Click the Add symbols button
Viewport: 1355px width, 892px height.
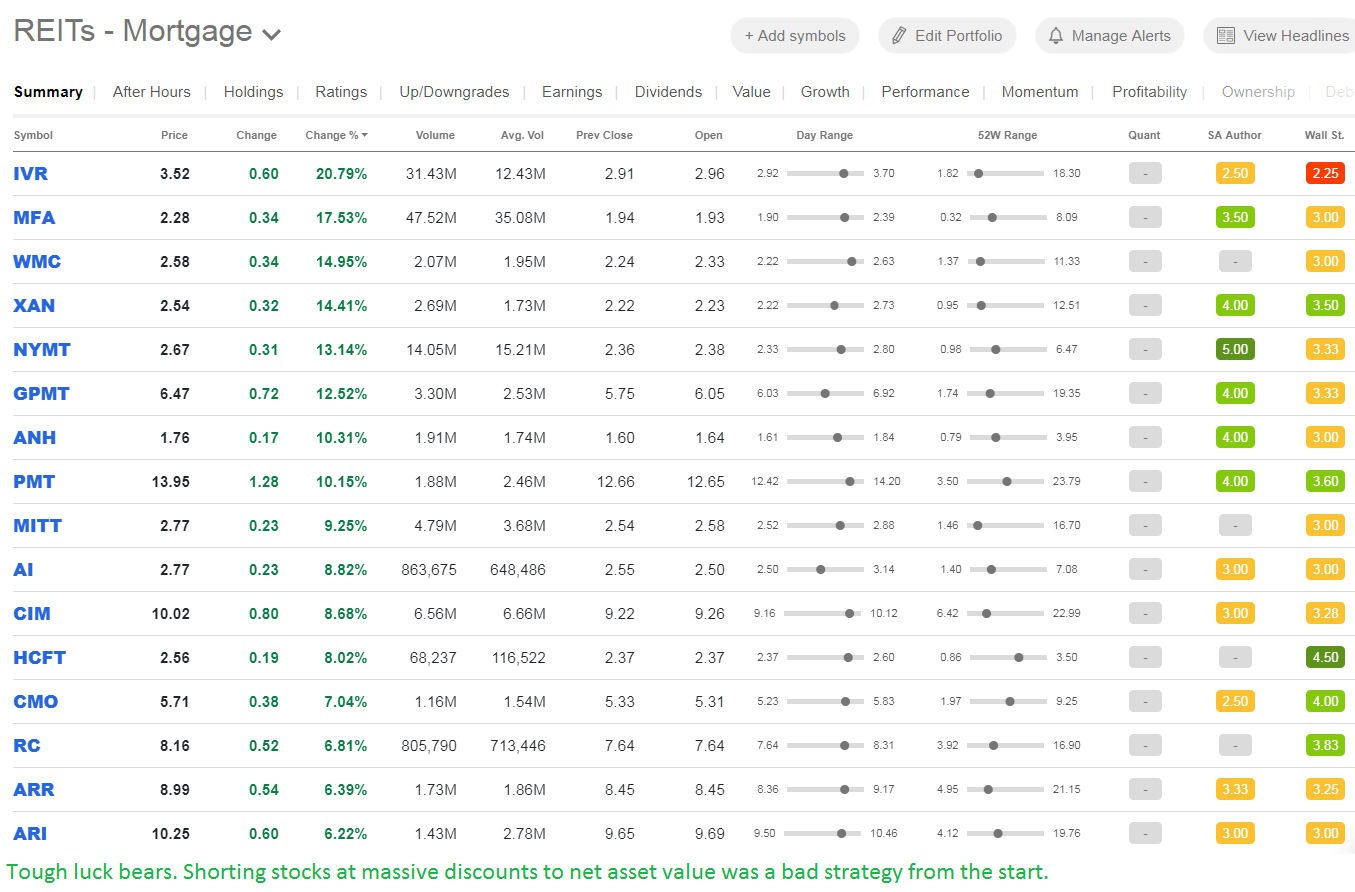pyautogui.click(x=795, y=36)
